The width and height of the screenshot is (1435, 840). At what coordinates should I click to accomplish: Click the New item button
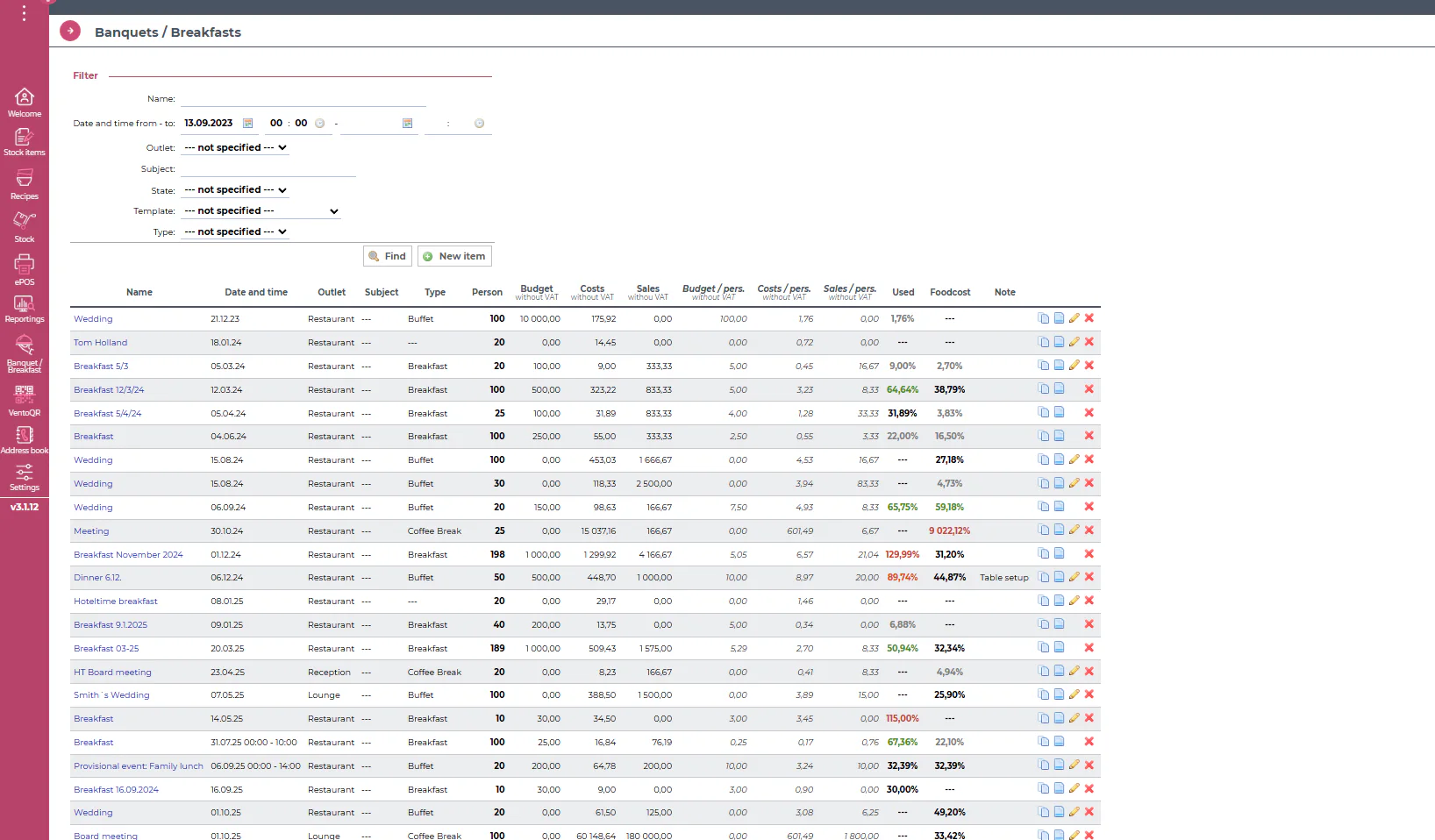point(454,256)
